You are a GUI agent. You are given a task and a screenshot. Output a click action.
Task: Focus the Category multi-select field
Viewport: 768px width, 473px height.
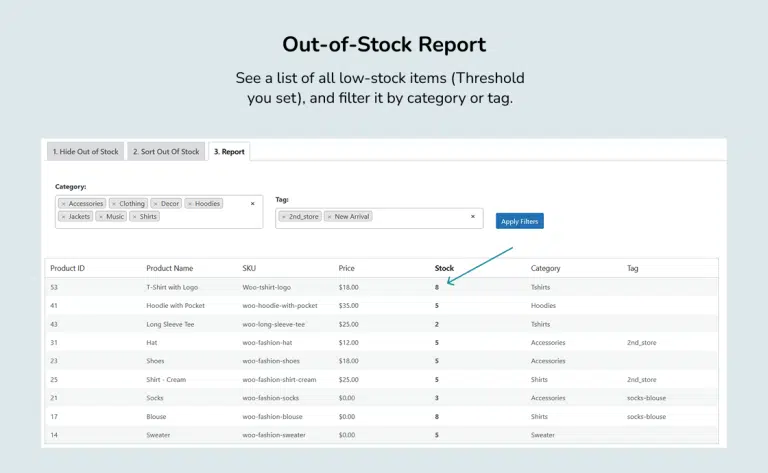(159, 212)
